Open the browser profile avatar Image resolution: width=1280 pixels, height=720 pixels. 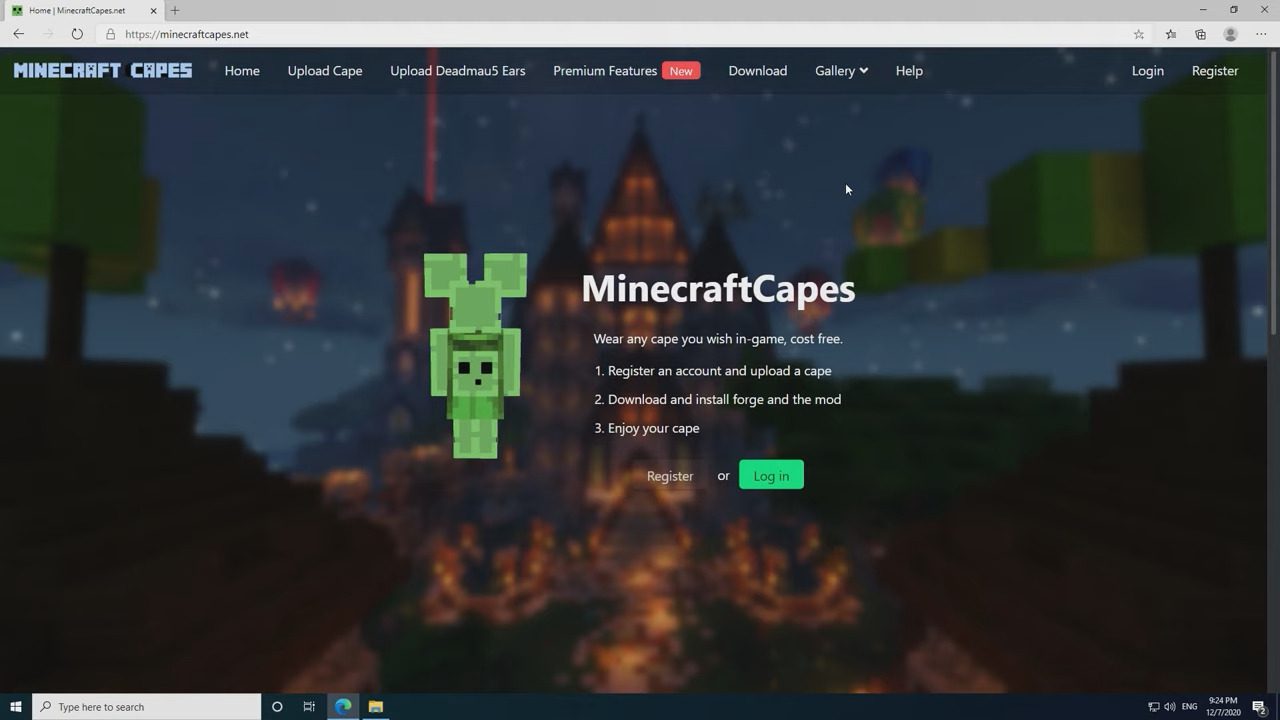pyautogui.click(x=1231, y=34)
